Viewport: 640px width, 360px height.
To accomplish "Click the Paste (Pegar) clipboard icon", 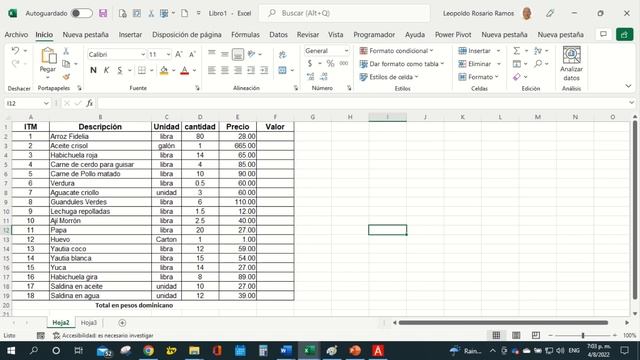I will [x=48, y=56].
